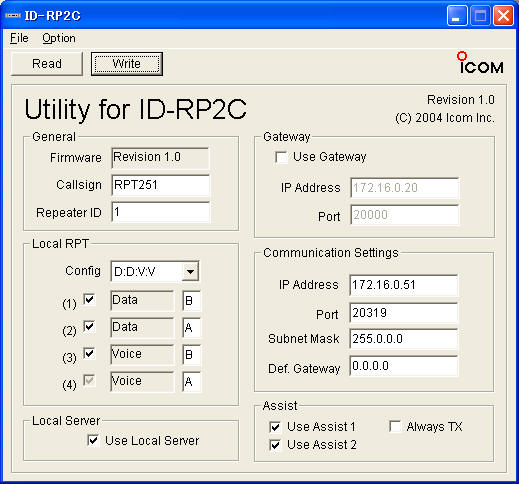Click the '(C) 2004 Icom Inc.' text
Image resolution: width=519 pixels, height=484 pixels.
click(x=445, y=118)
